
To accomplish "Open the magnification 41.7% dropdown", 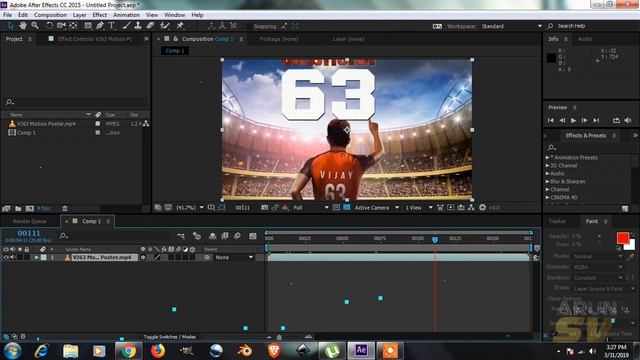I will pos(190,208).
